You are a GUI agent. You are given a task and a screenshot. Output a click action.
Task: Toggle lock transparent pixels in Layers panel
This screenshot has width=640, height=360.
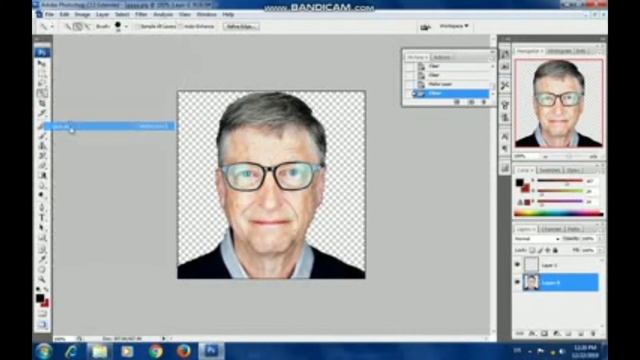click(x=532, y=250)
